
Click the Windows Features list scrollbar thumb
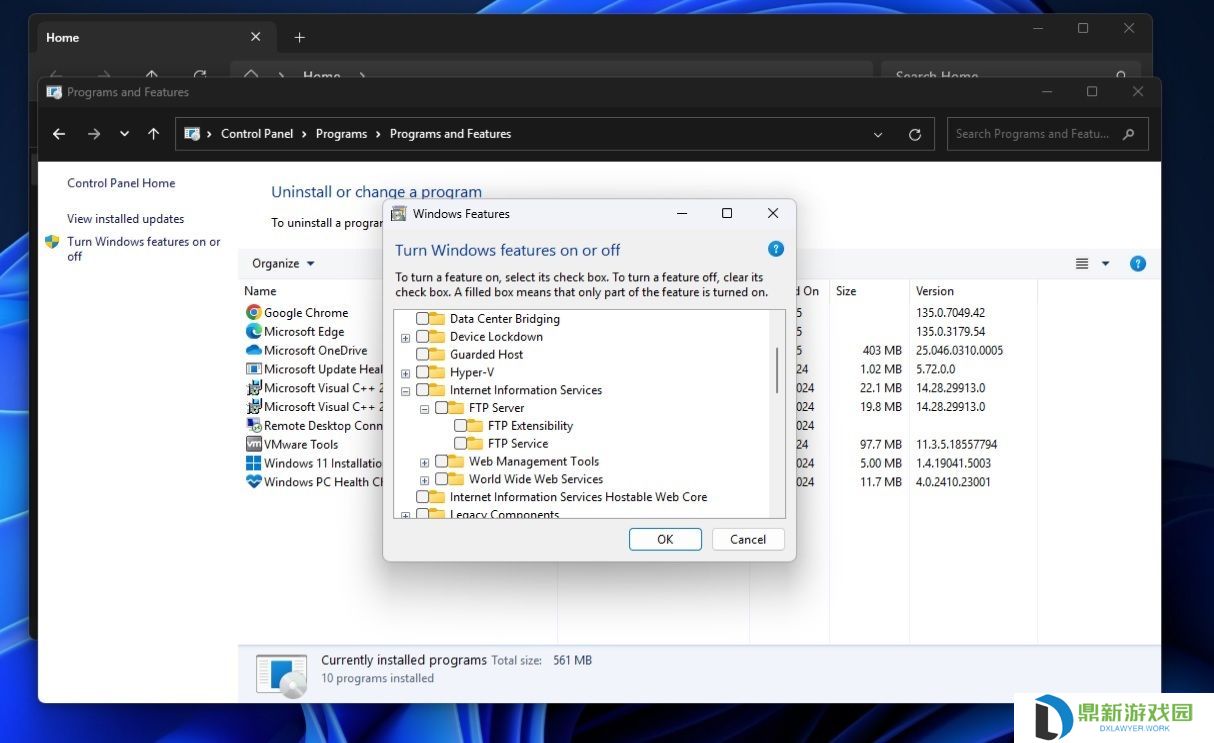point(777,370)
